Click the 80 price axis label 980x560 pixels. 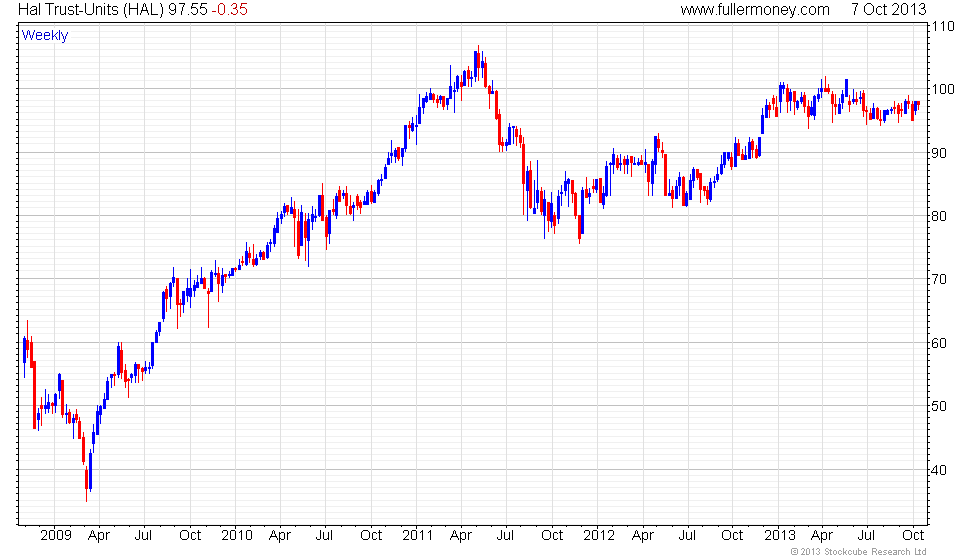click(x=939, y=216)
